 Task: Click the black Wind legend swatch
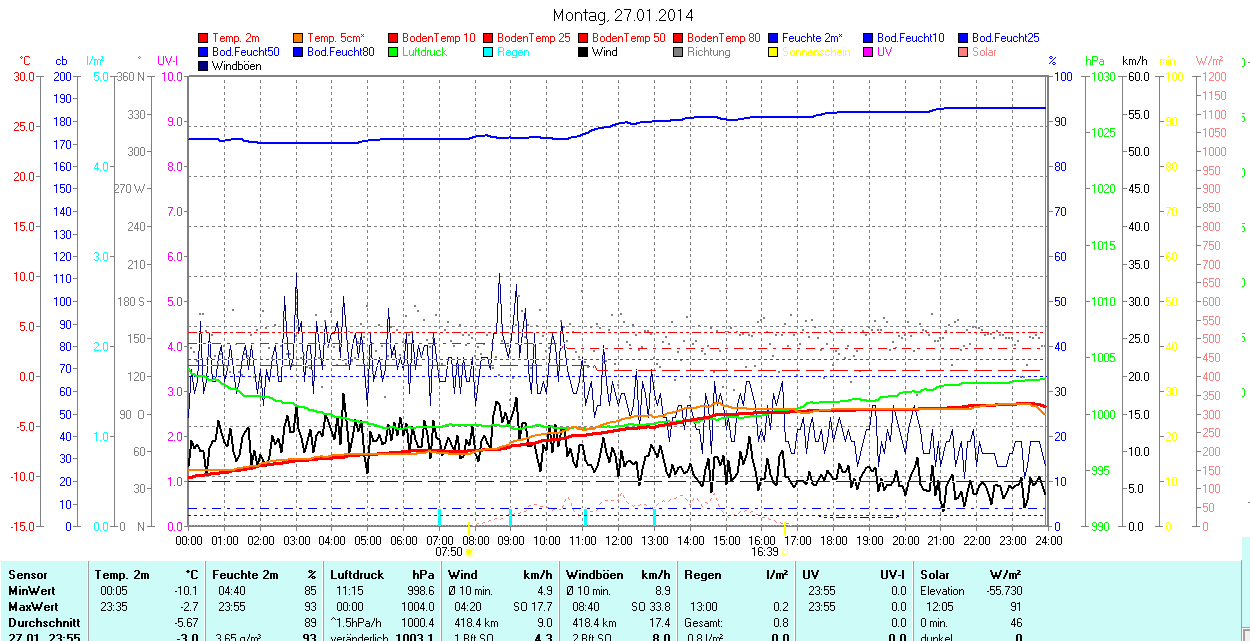tap(582, 52)
